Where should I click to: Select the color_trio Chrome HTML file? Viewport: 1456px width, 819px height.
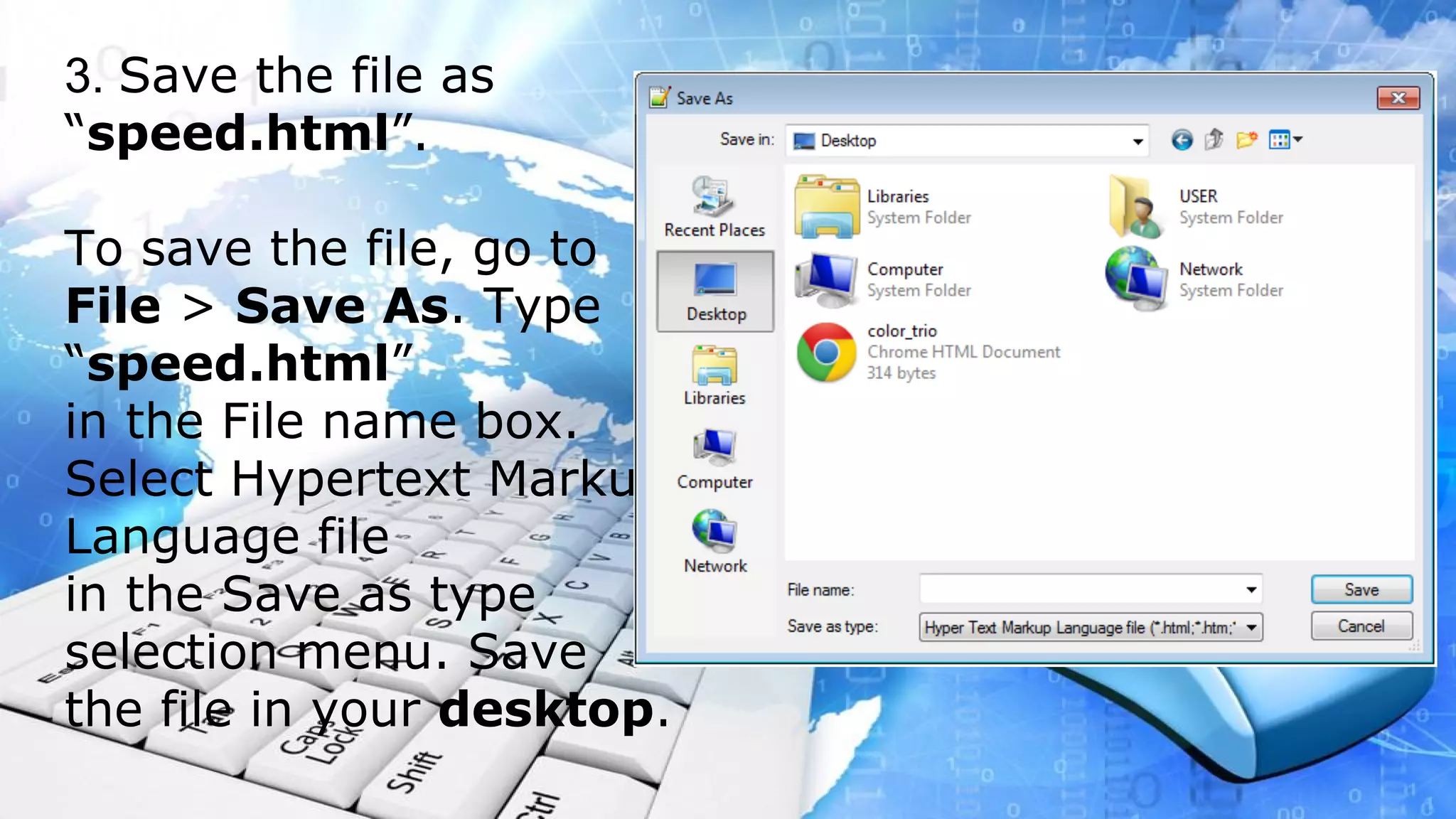[901, 332]
